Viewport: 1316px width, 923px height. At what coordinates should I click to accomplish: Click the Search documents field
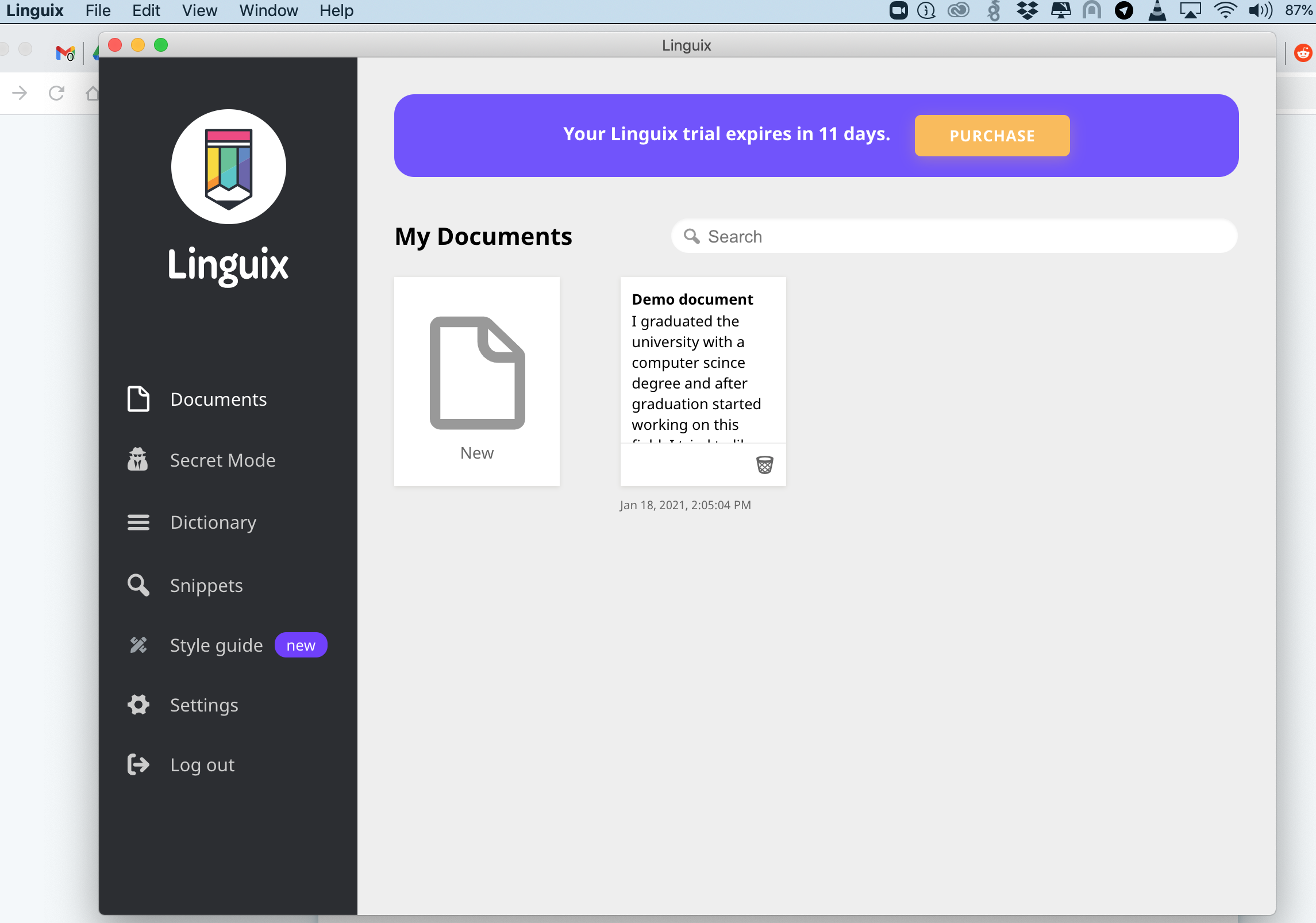point(954,236)
